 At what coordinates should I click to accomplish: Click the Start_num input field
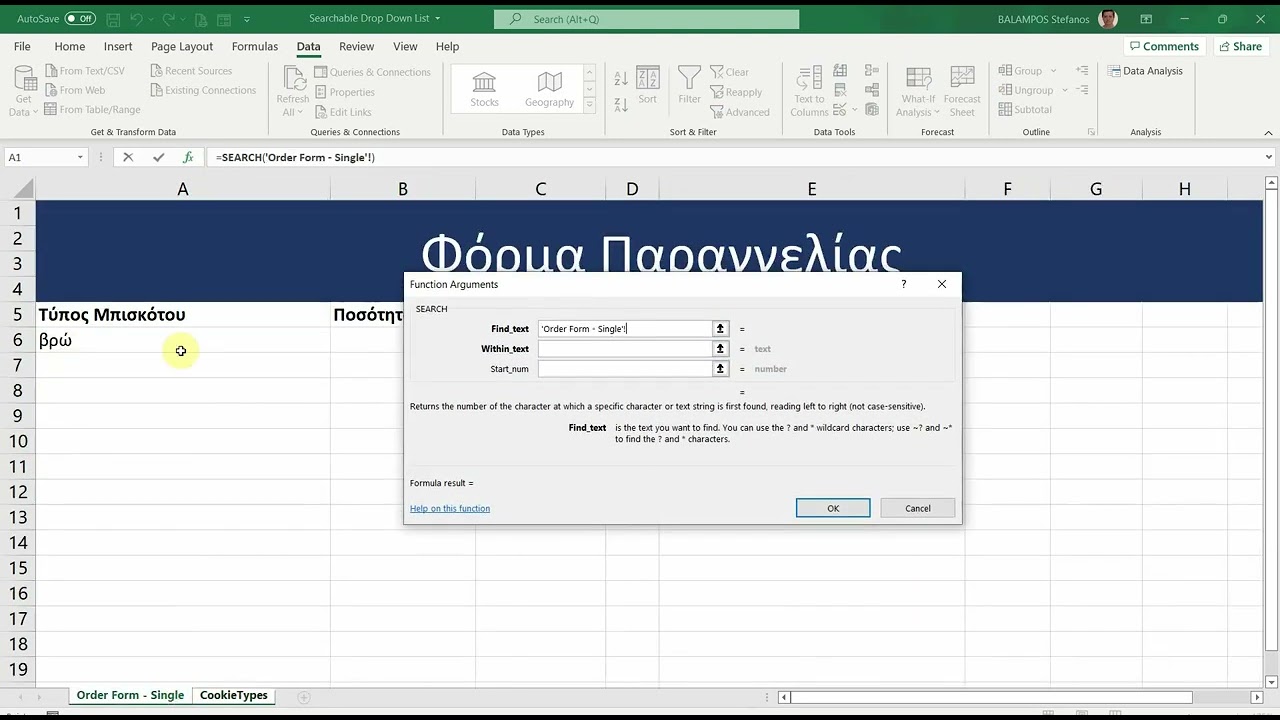click(625, 369)
